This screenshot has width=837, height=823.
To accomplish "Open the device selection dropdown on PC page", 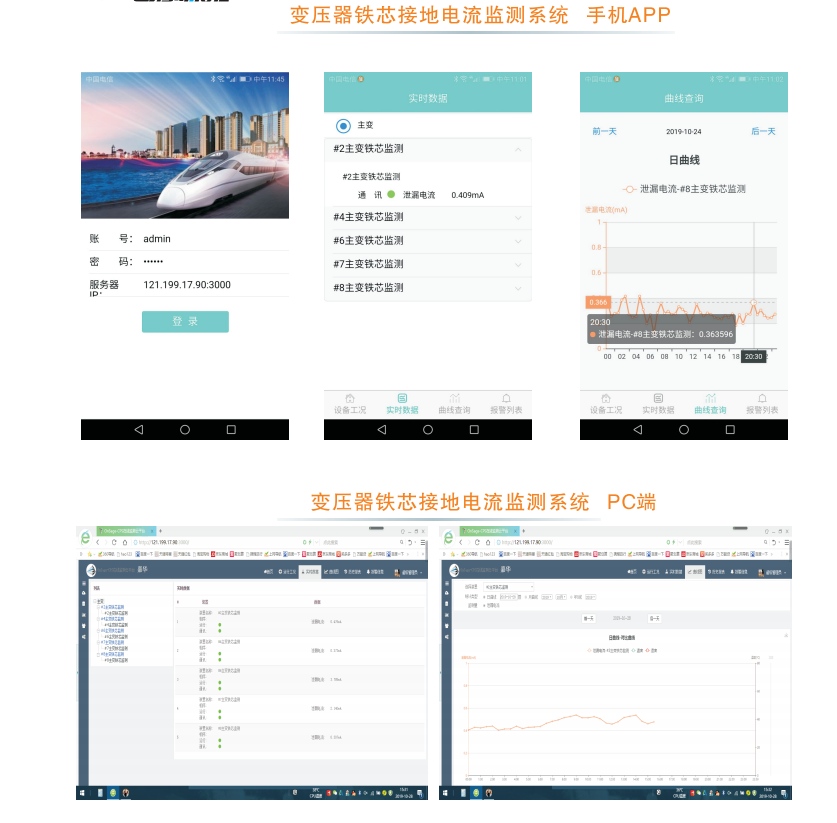I will point(510,585).
